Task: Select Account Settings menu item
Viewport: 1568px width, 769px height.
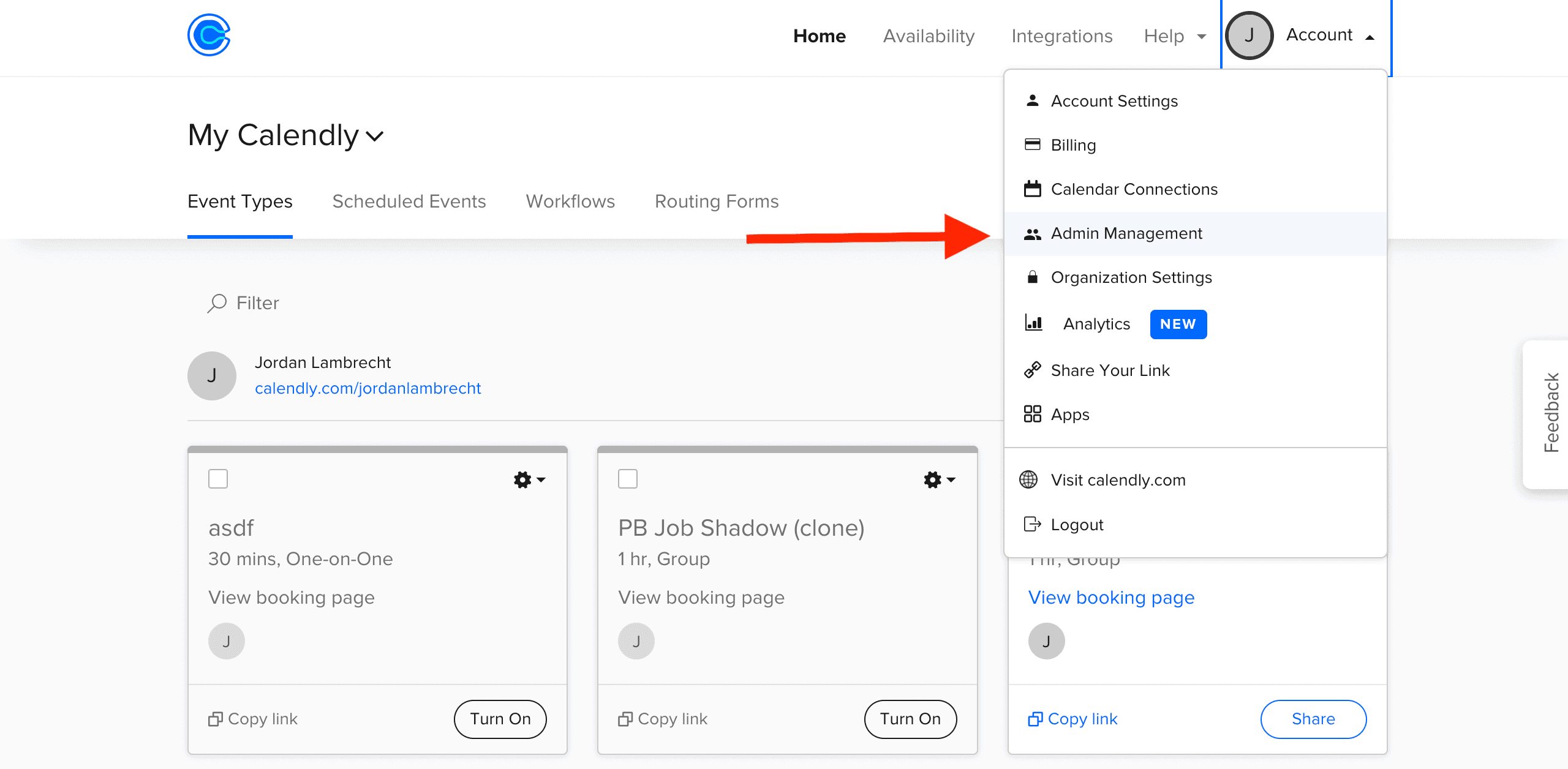Action: pyautogui.click(x=1196, y=101)
